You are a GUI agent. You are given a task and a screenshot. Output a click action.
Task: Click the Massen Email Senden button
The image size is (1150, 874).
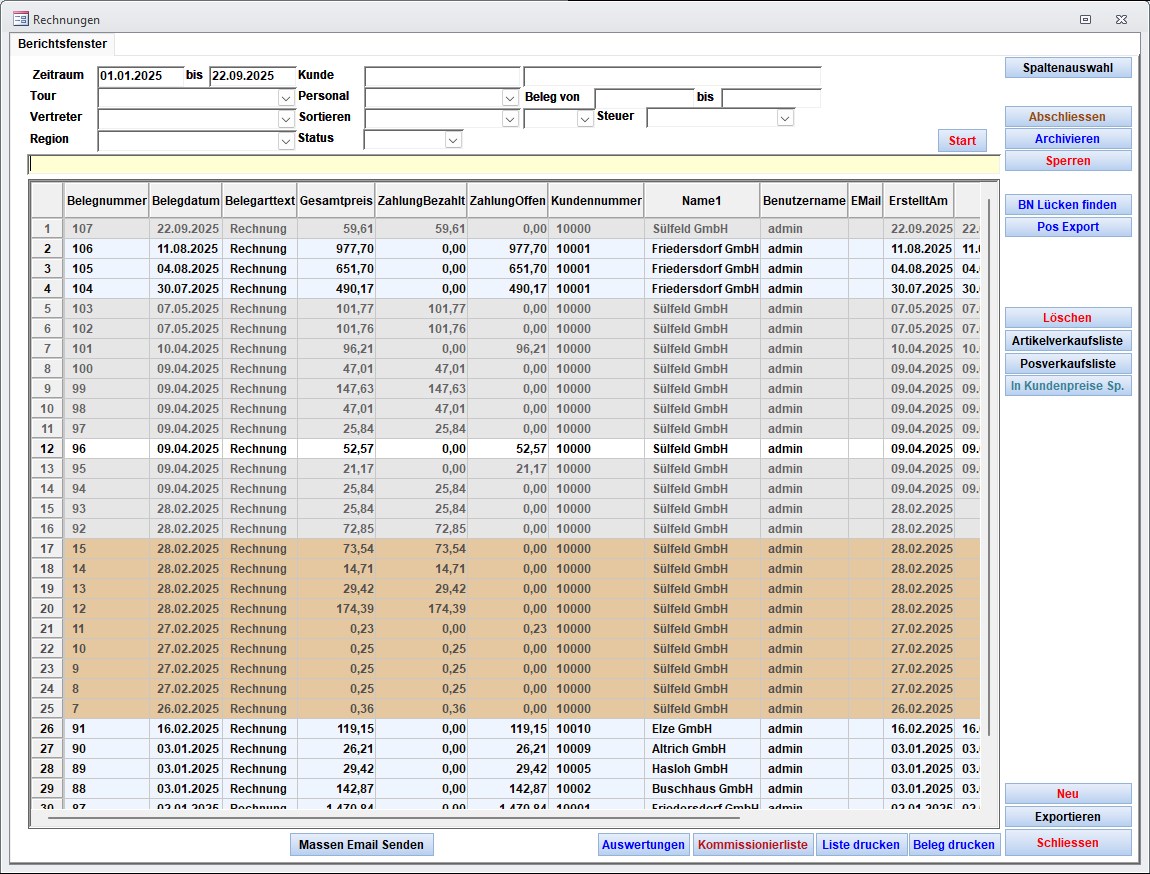click(x=362, y=845)
